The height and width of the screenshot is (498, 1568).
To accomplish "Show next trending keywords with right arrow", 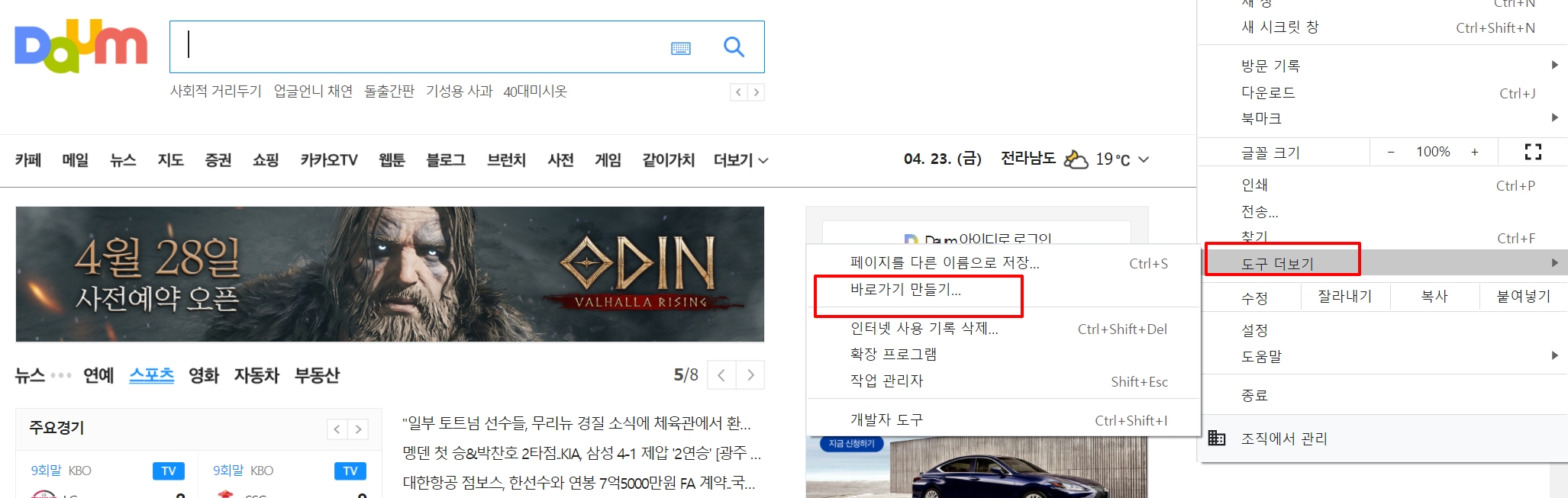I will [x=756, y=92].
